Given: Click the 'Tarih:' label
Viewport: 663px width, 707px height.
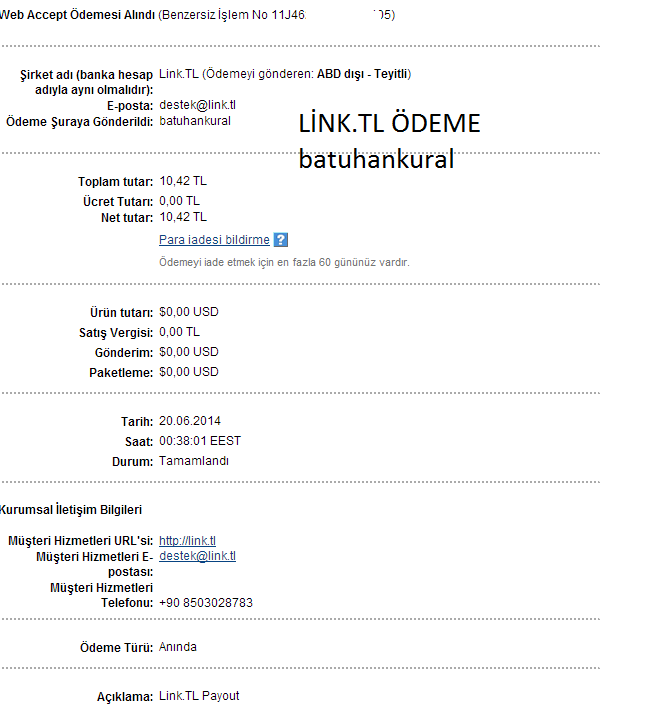Looking at the screenshot, I should [137, 422].
